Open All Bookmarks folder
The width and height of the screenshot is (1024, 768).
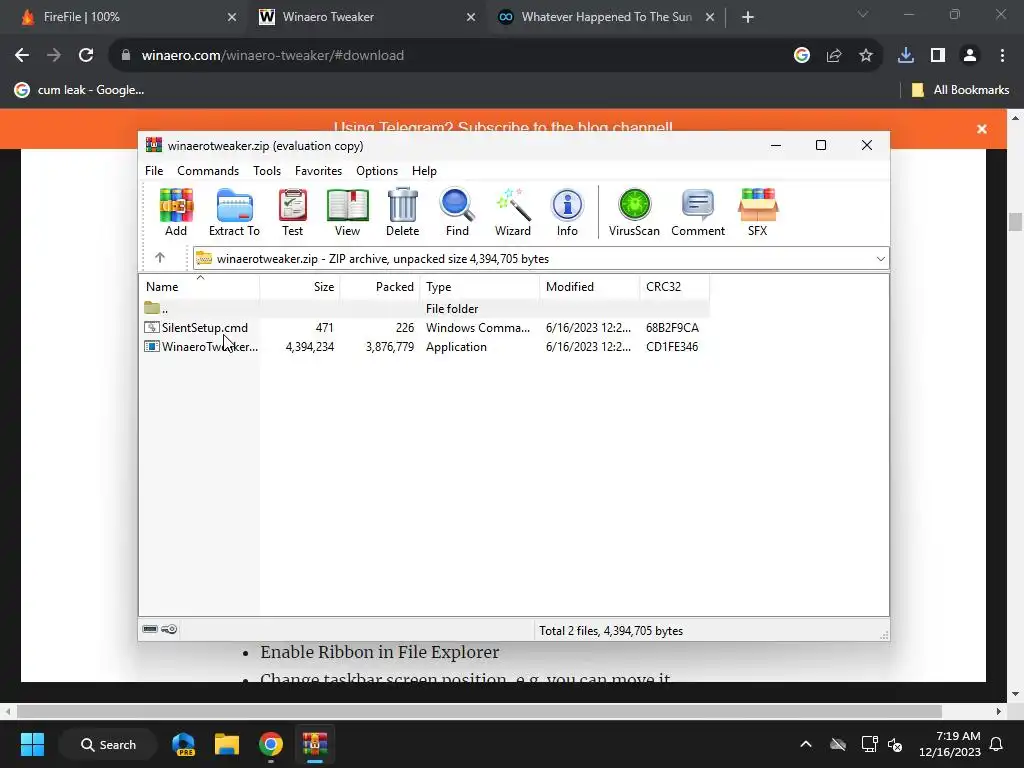pos(961,90)
